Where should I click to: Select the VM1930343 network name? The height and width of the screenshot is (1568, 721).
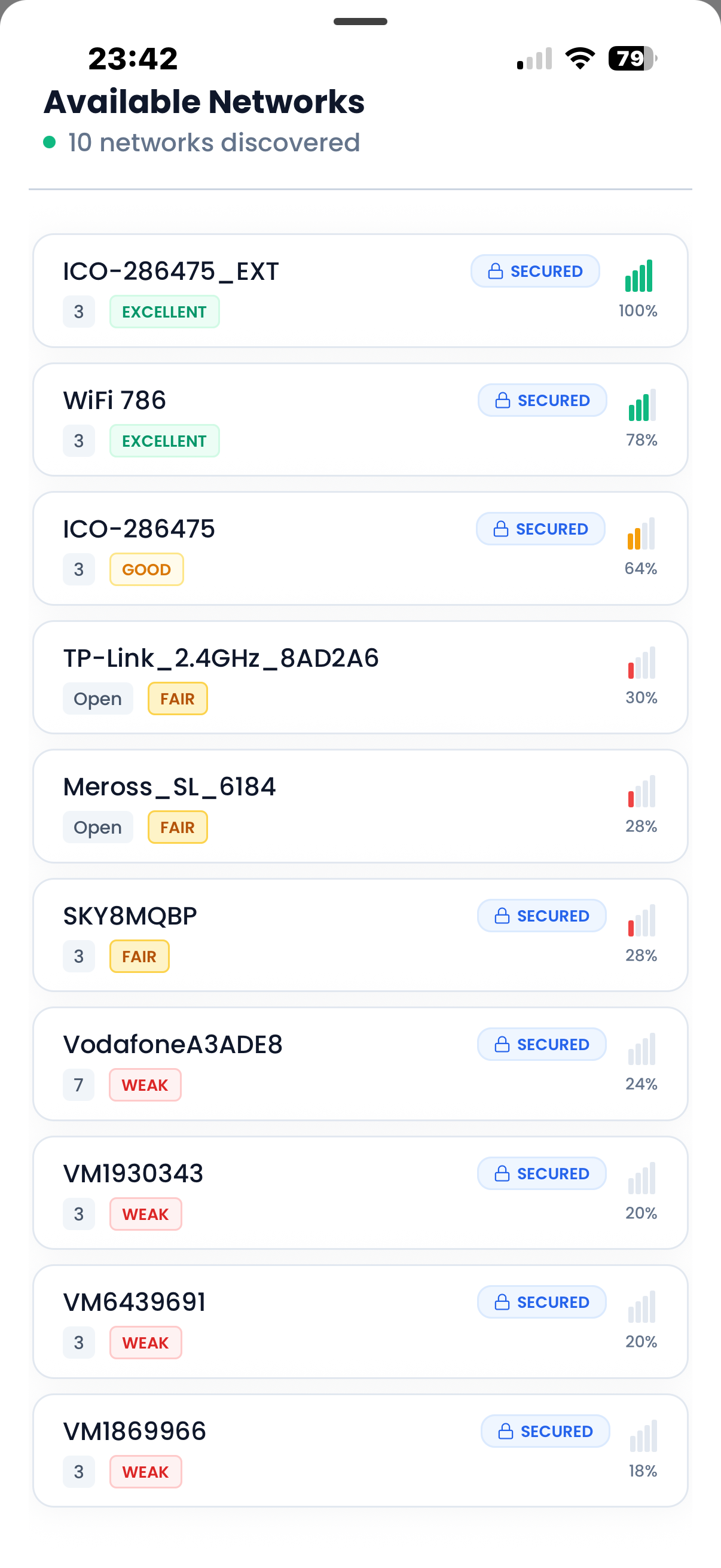tap(133, 1173)
